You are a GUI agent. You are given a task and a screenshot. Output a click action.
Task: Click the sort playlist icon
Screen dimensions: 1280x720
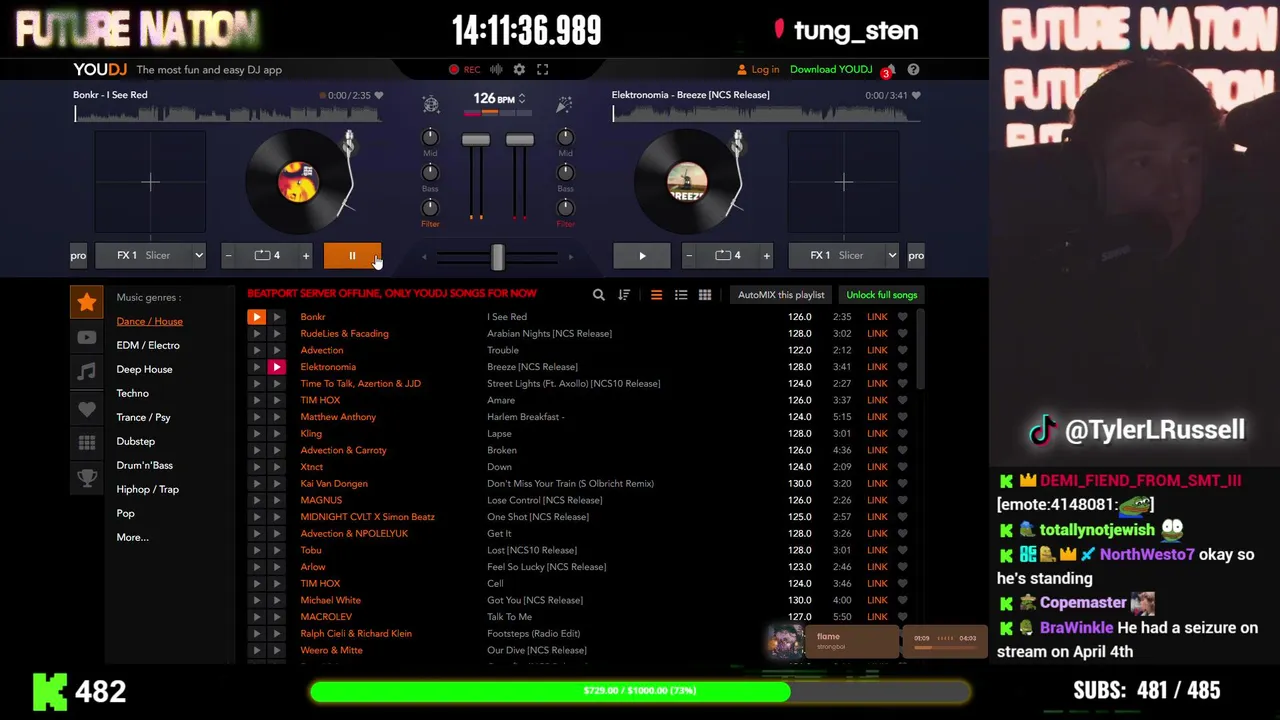tap(624, 295)
